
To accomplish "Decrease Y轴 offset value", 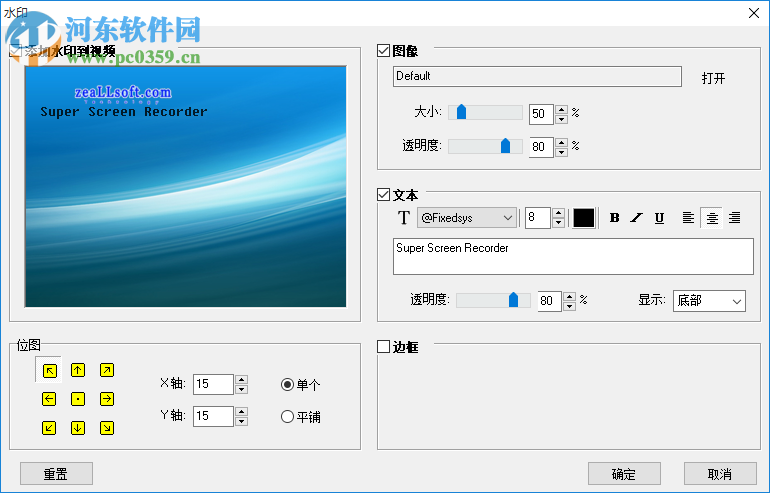I will point(241,421).
